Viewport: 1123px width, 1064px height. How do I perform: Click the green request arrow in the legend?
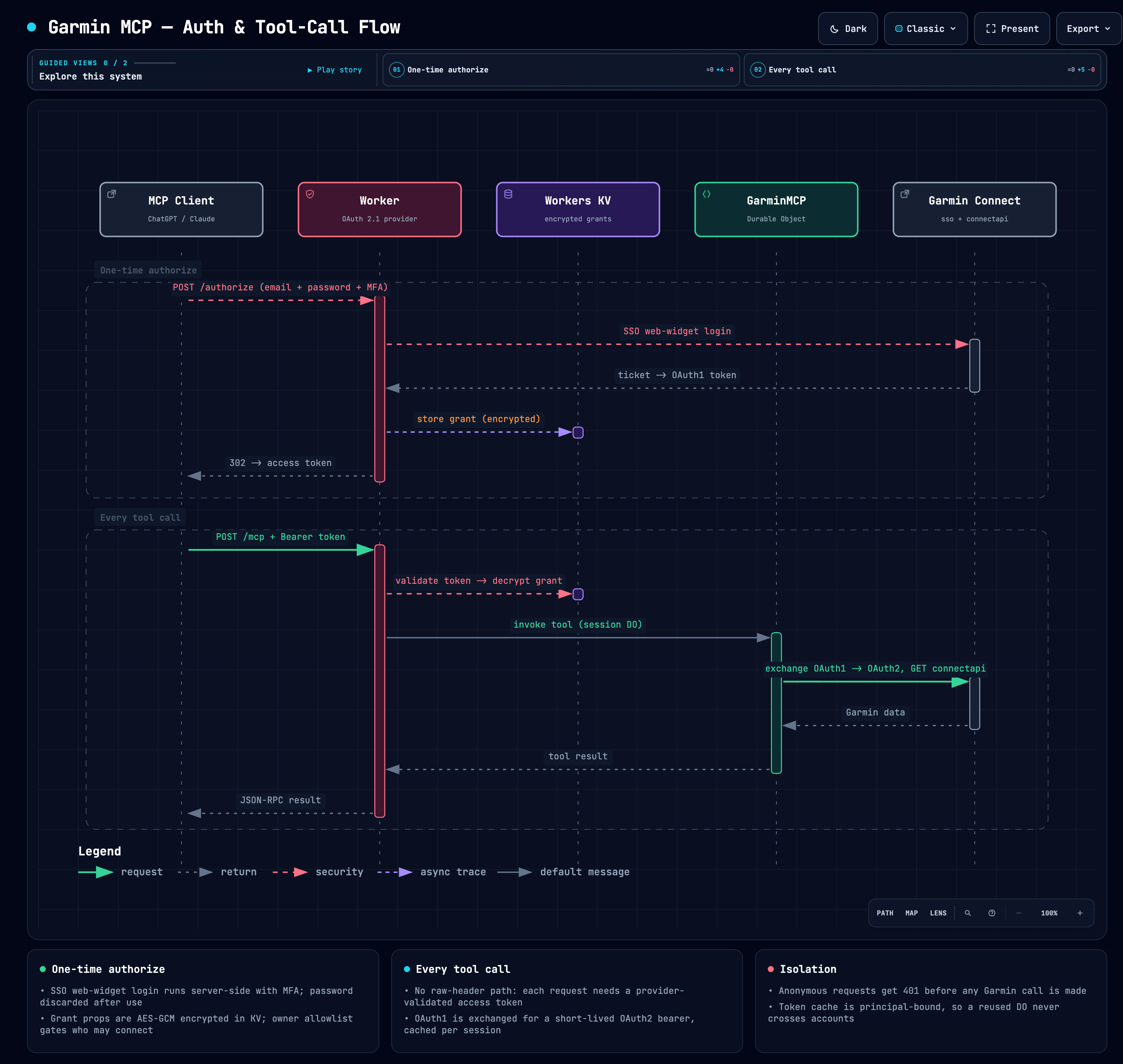(x=96, y=872)
